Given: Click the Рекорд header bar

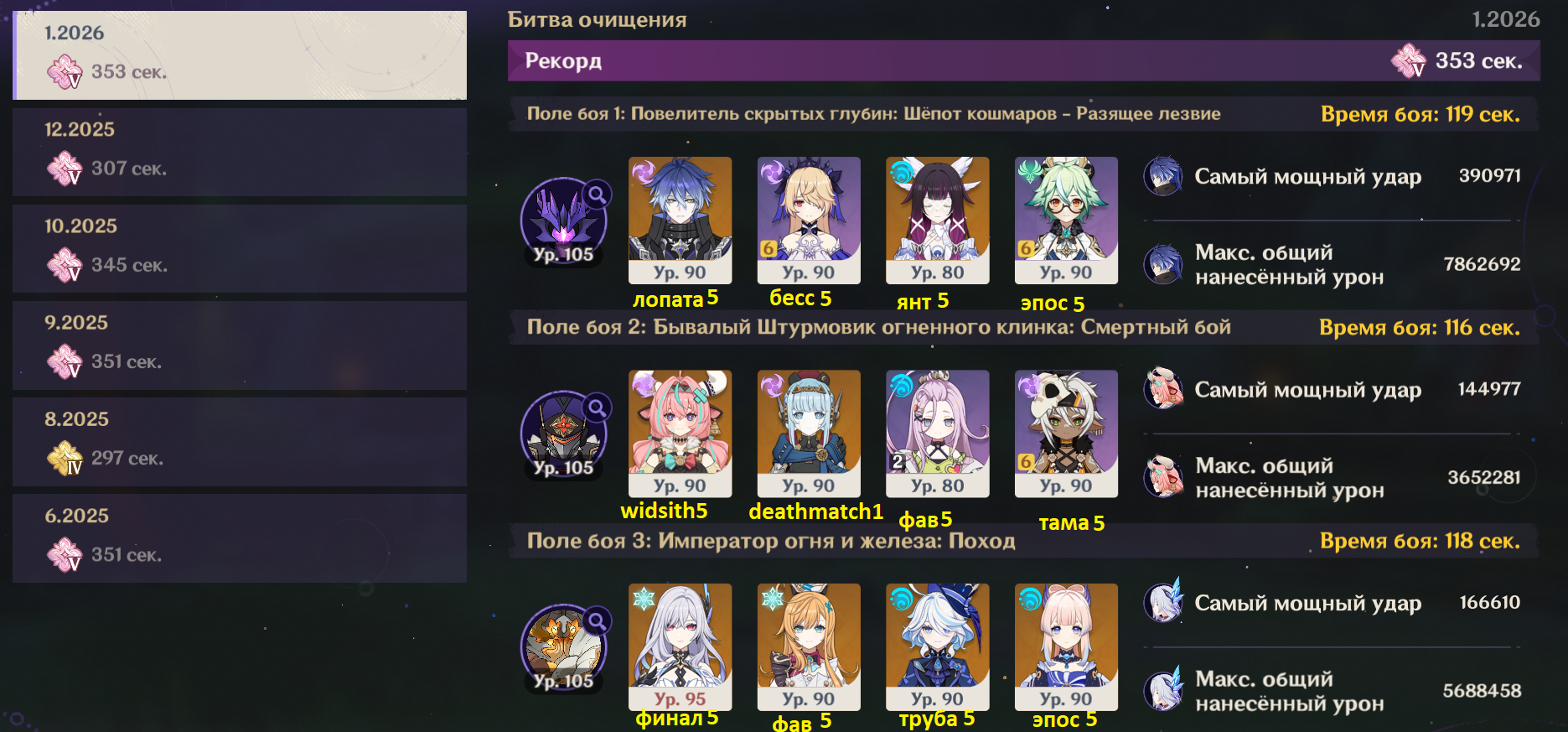Looking at the screenshot, I should click(1023, 61).
